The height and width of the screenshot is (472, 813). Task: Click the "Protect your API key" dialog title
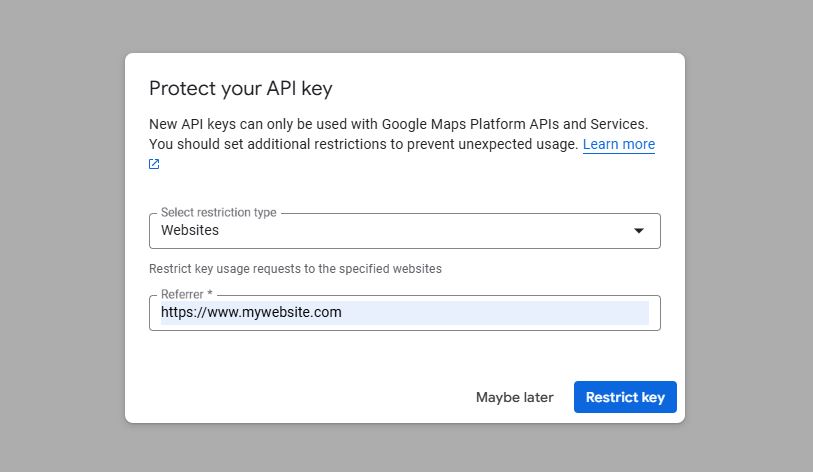240,88
